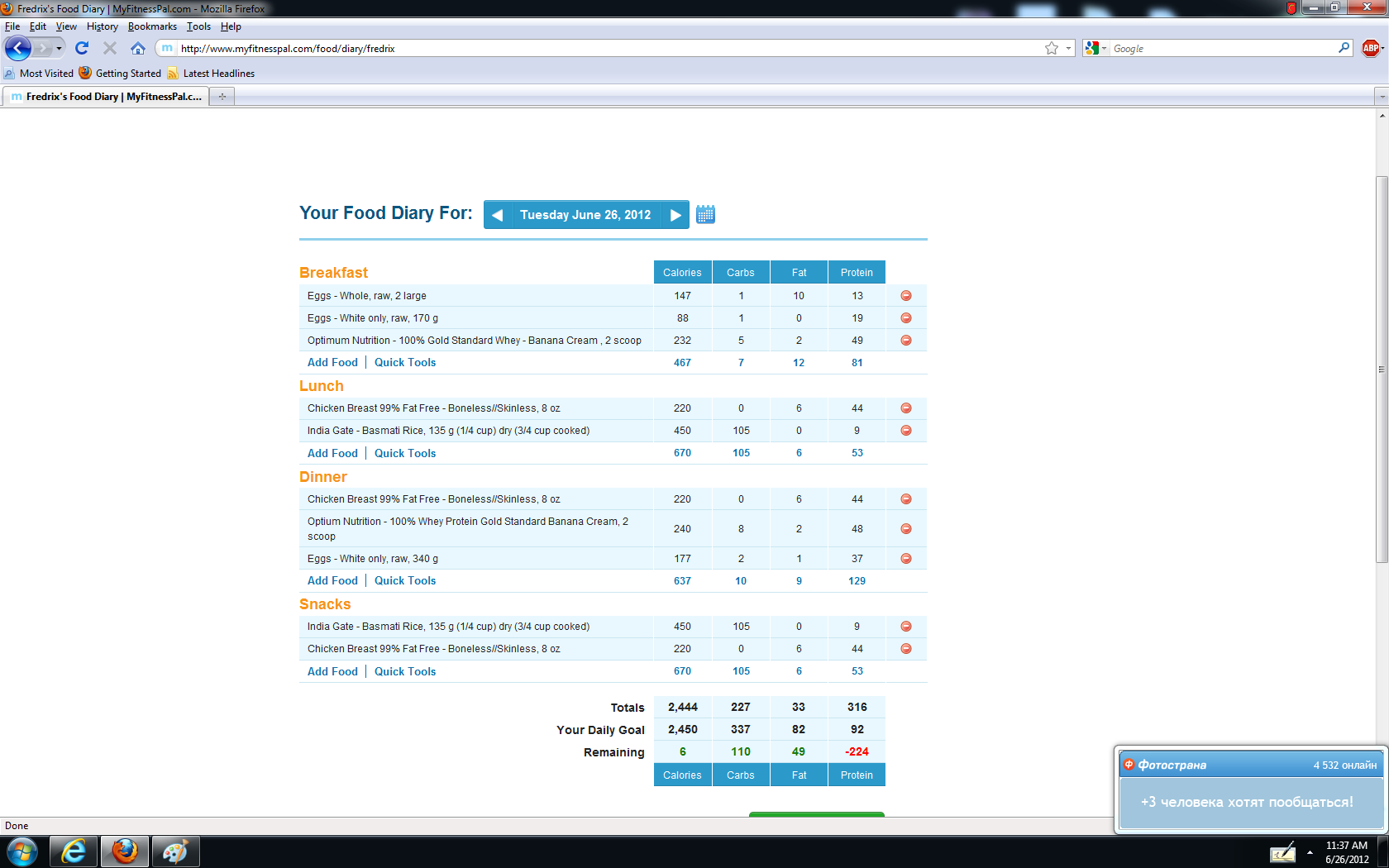Open Quick Tools under Snacks
The image size is (1389, 868).
405,672
